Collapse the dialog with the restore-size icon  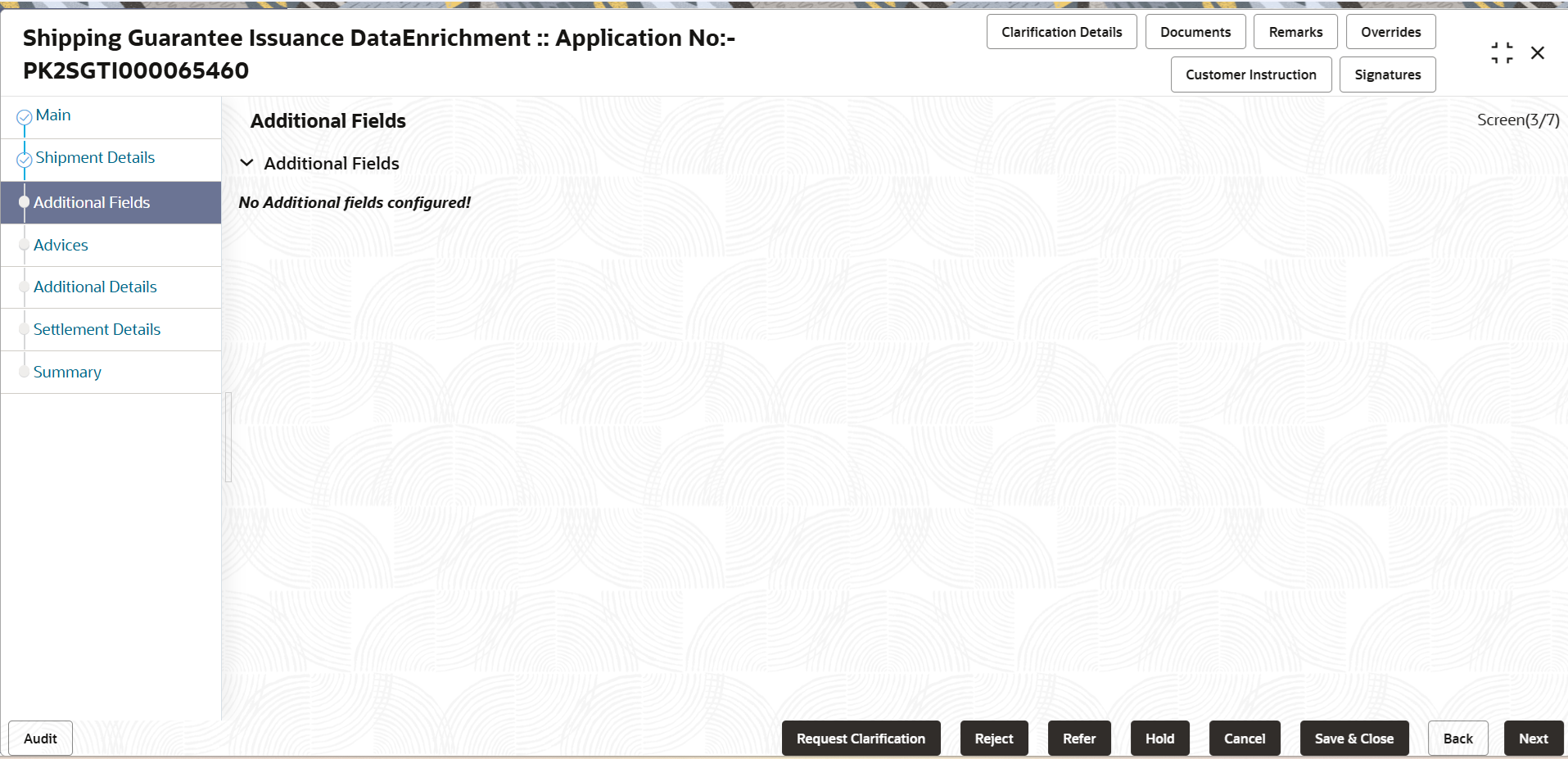(1502, 53)
